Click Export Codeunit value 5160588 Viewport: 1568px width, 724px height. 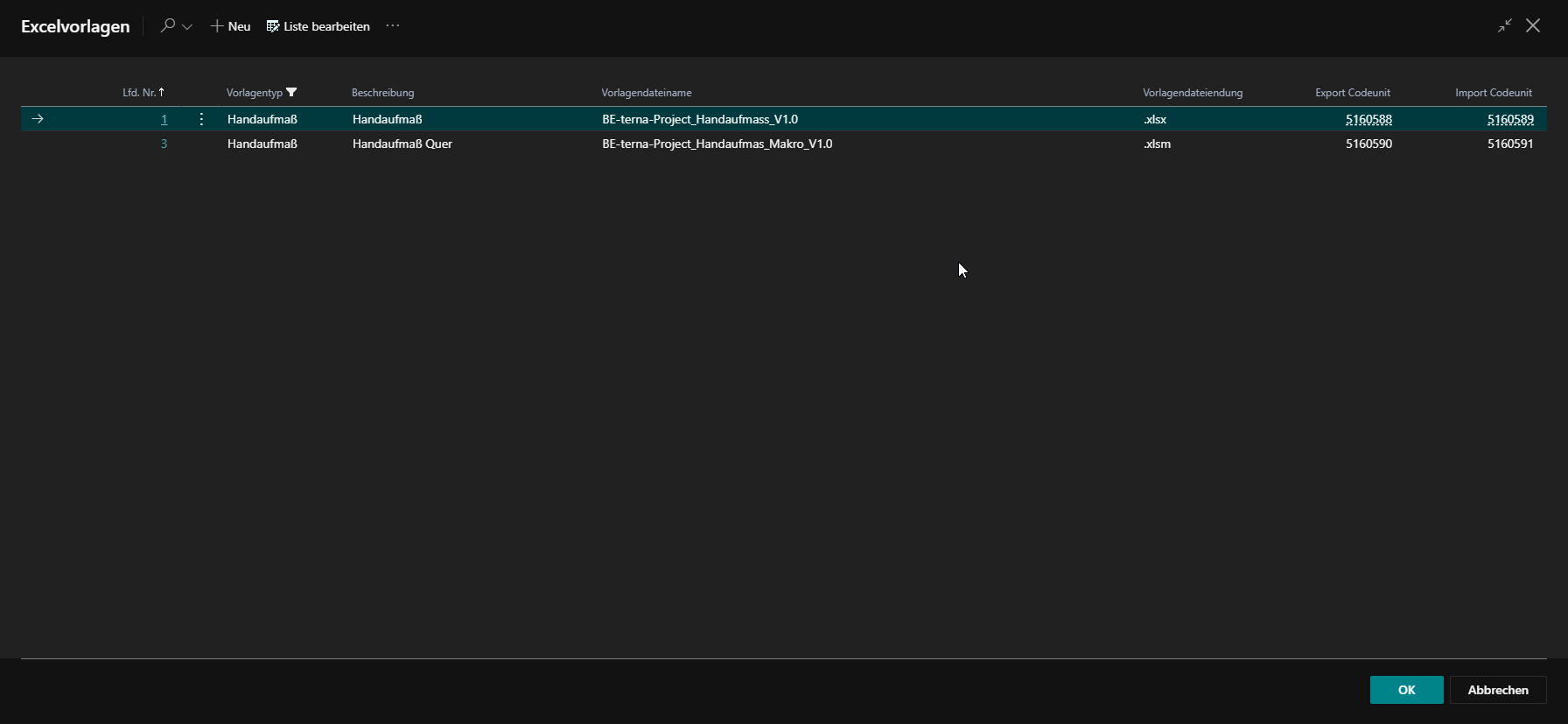coord(1368,119)
